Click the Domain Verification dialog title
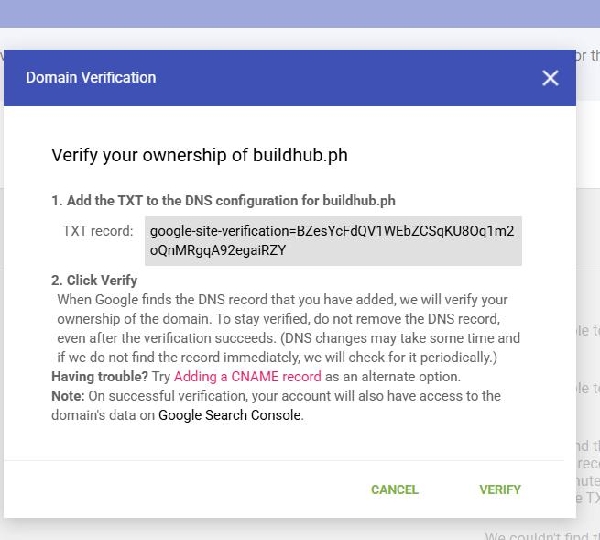Image resolution: width=600 pixels, height=540 pixels. [x=91, y=78]
